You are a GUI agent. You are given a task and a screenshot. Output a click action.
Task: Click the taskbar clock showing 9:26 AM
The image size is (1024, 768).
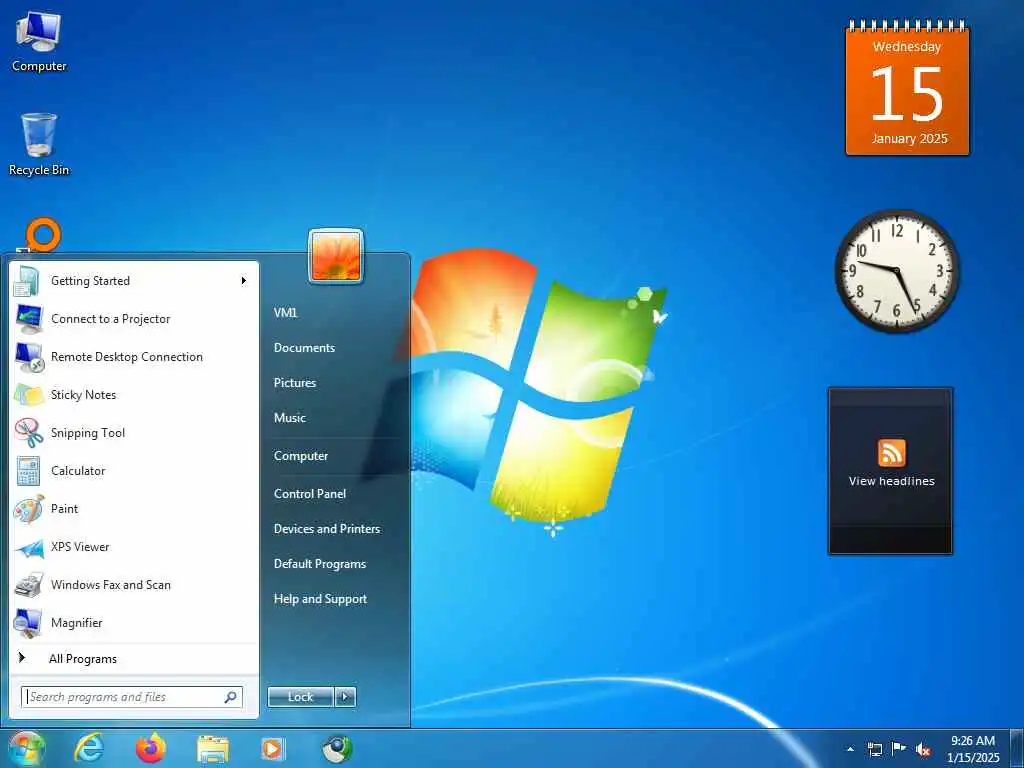click(973, 749)
